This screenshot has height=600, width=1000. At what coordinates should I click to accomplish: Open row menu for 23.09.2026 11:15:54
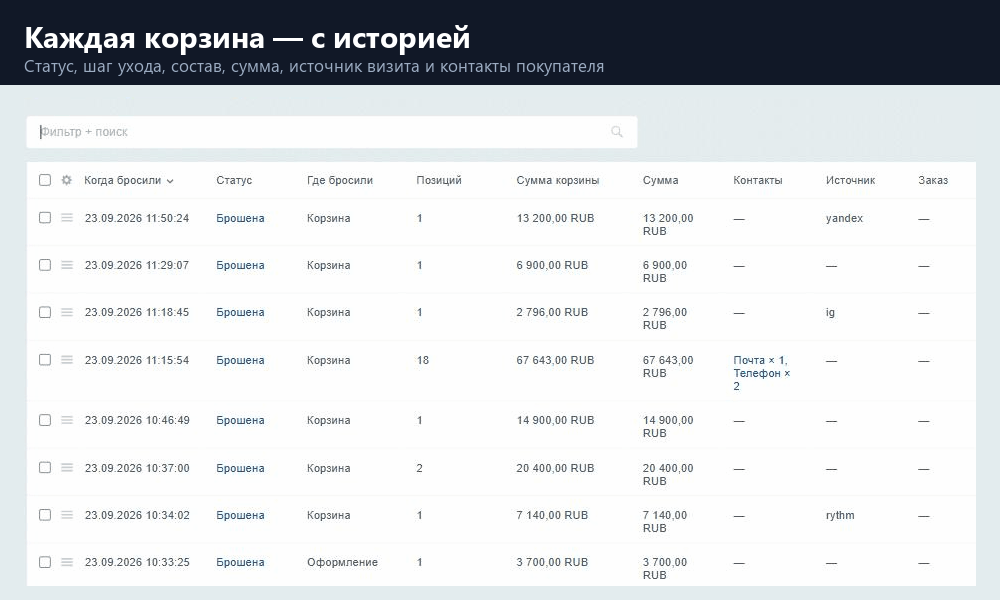click(x=67, y=360)
